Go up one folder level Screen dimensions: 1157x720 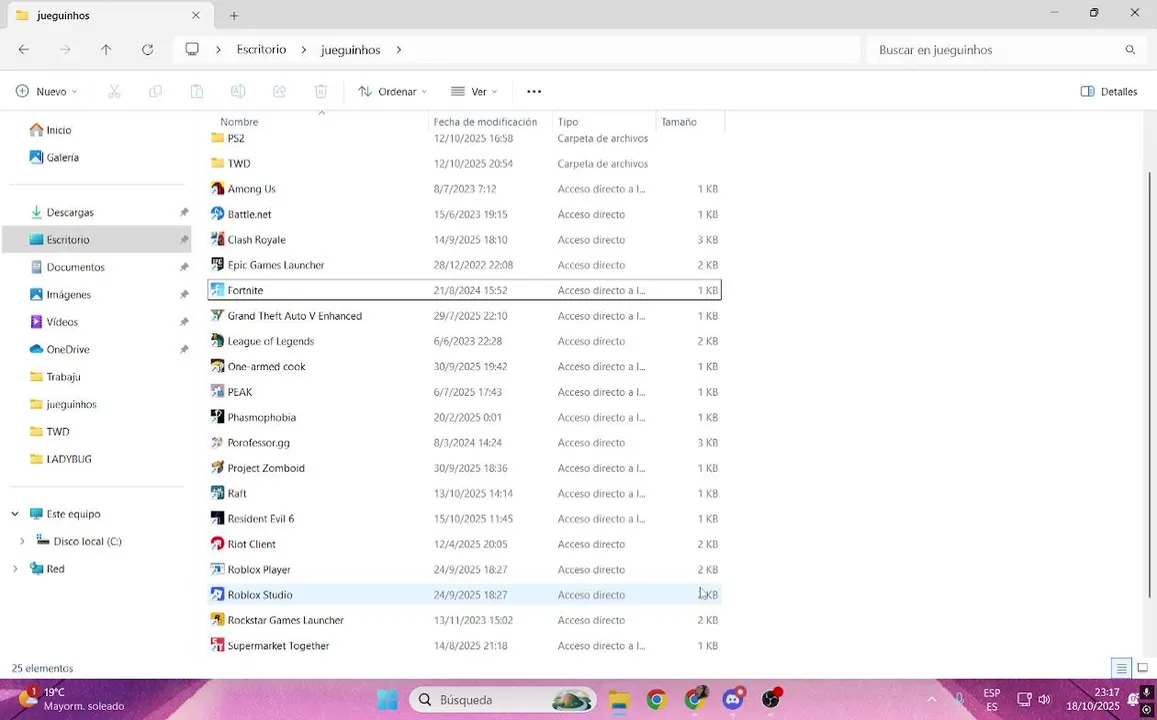tap(106, 49)
